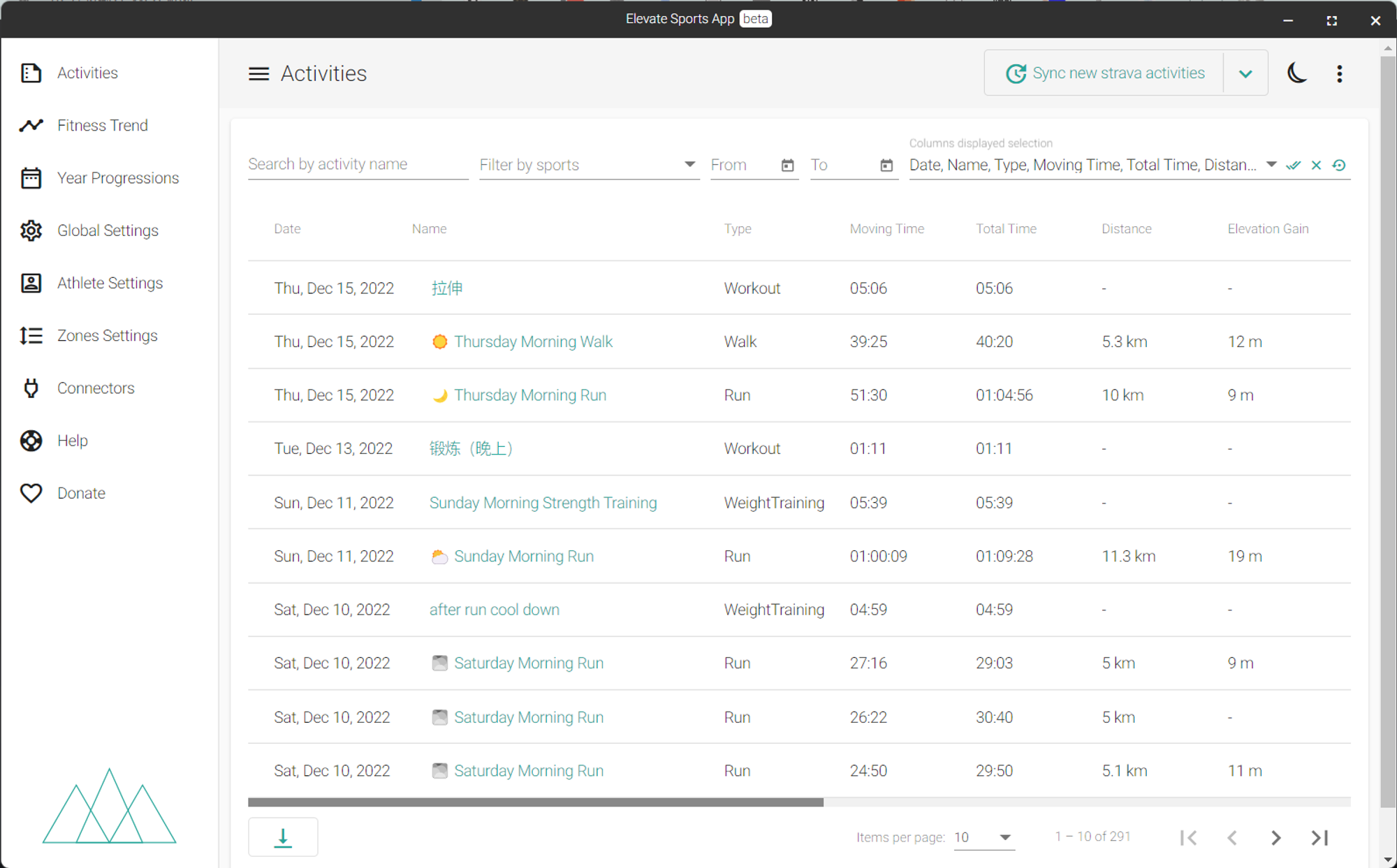Click the Help lifebuoy icon

tap(31, 441)
